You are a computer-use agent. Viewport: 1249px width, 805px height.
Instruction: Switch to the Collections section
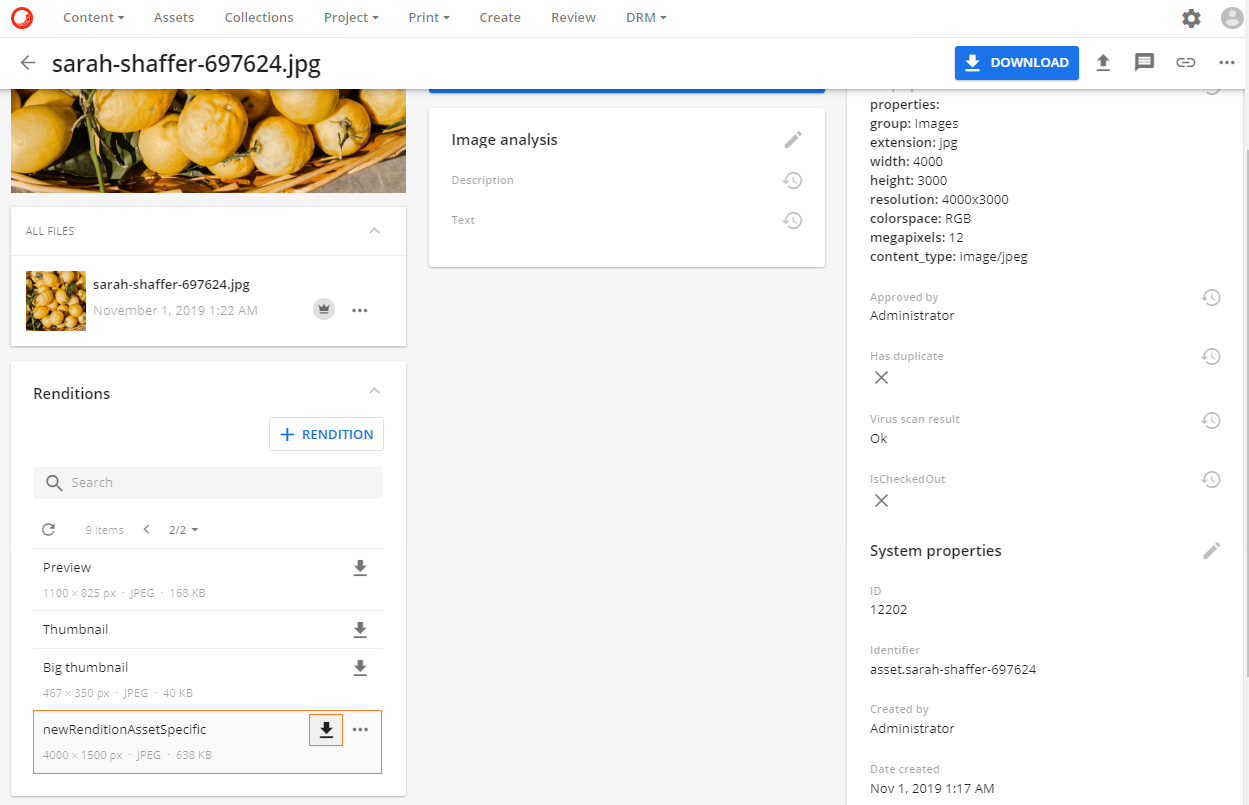[x=258, y=17]
